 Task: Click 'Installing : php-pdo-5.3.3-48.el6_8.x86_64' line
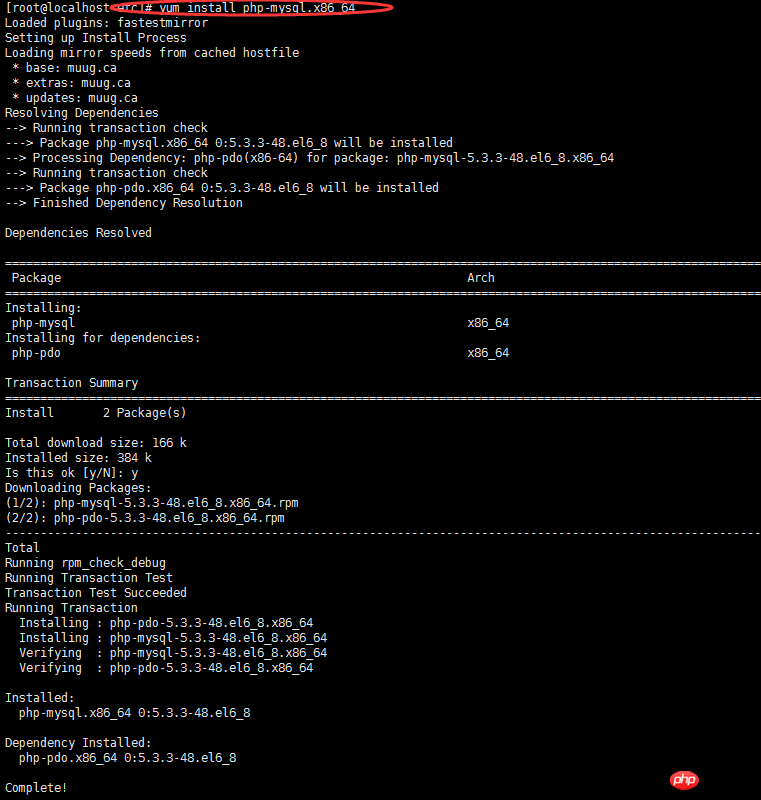(166, 623)
